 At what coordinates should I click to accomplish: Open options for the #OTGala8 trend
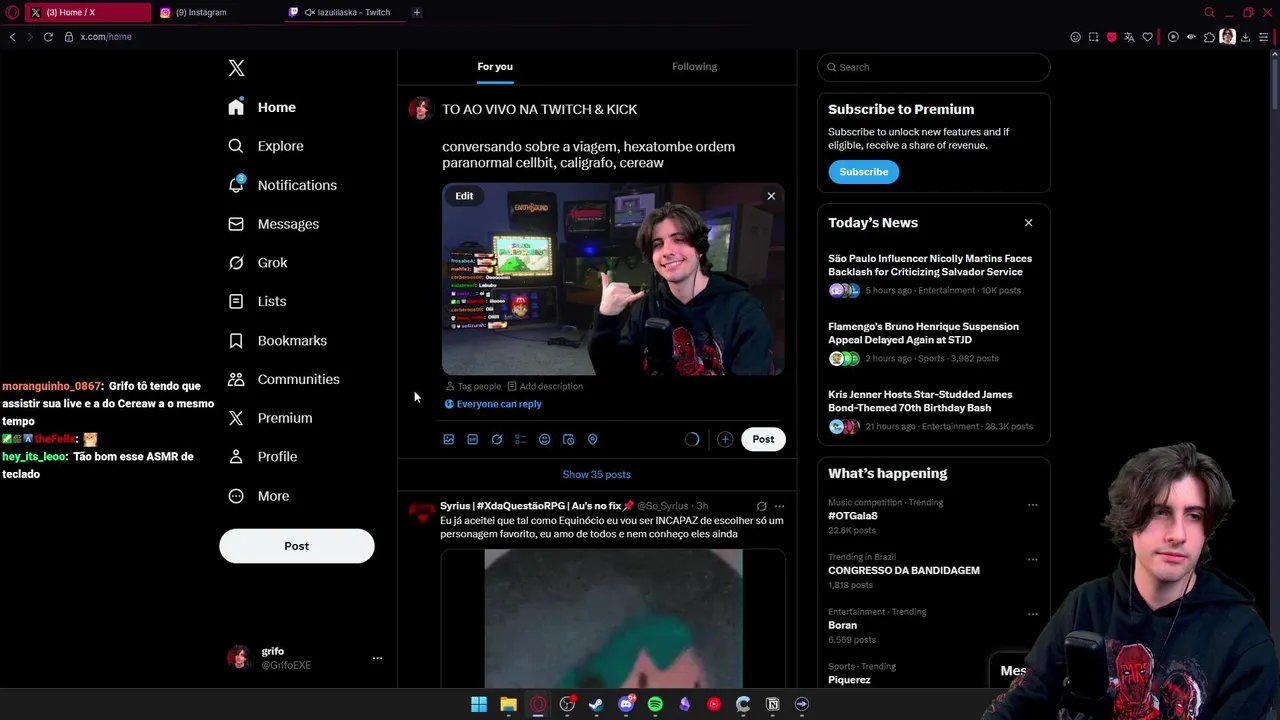[x=1033, y=505]
